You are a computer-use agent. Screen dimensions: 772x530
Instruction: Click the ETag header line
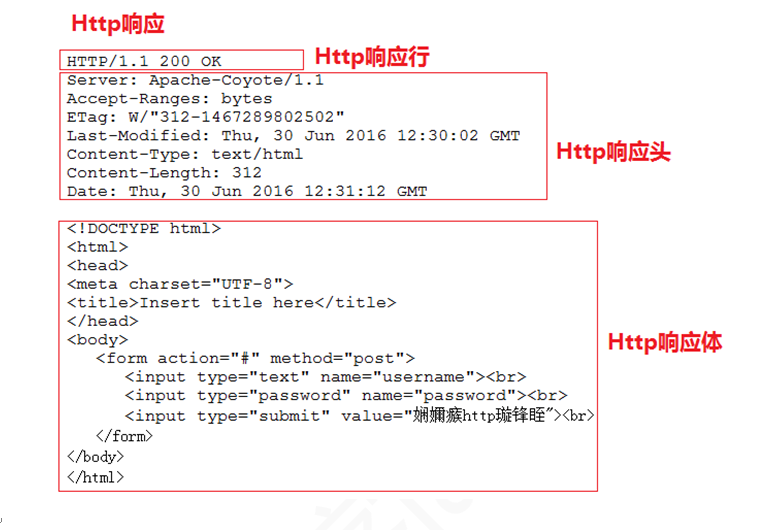(206, 117)
